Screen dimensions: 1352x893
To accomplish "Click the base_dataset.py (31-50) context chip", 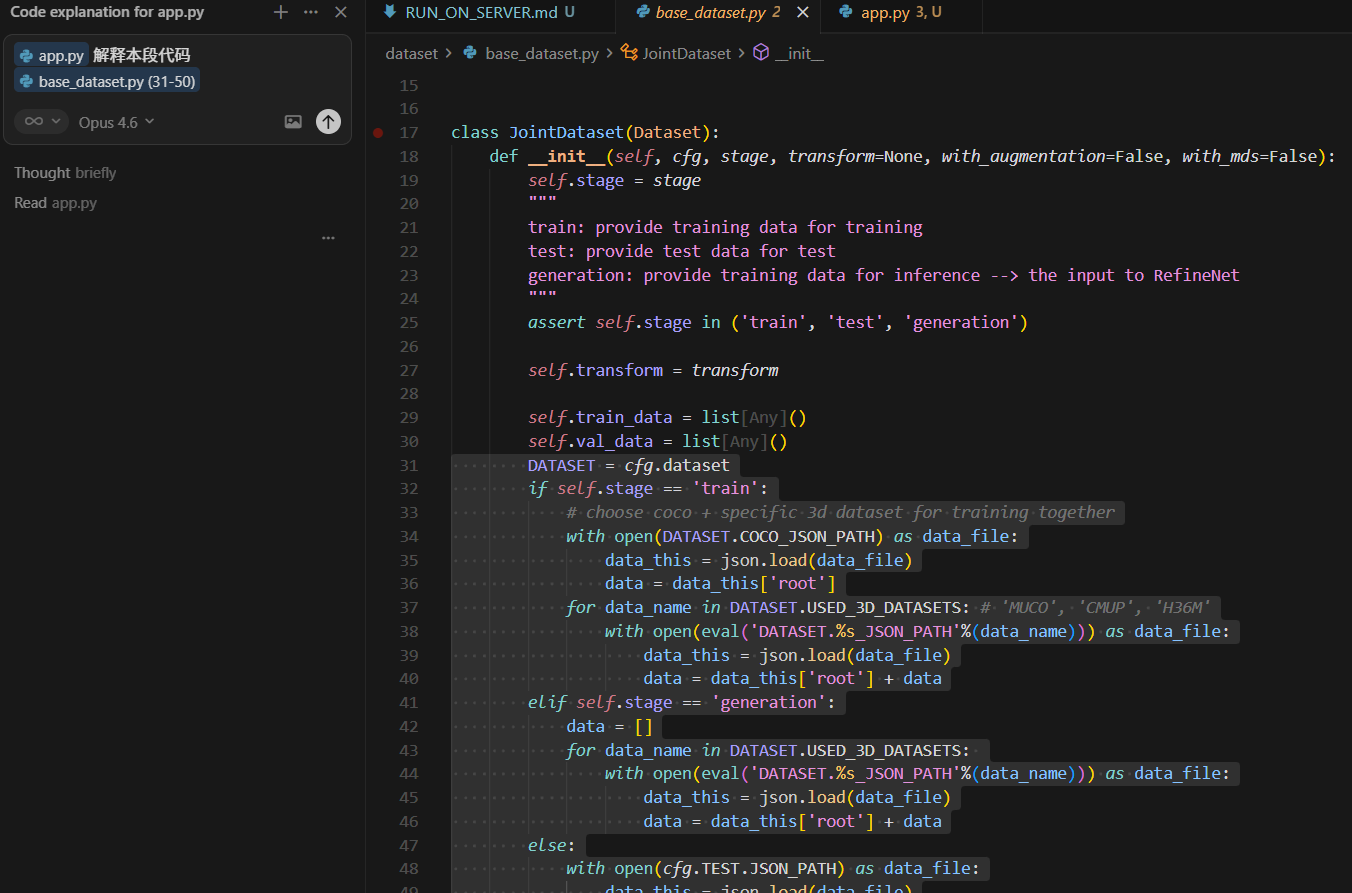I will click(107, 82).
